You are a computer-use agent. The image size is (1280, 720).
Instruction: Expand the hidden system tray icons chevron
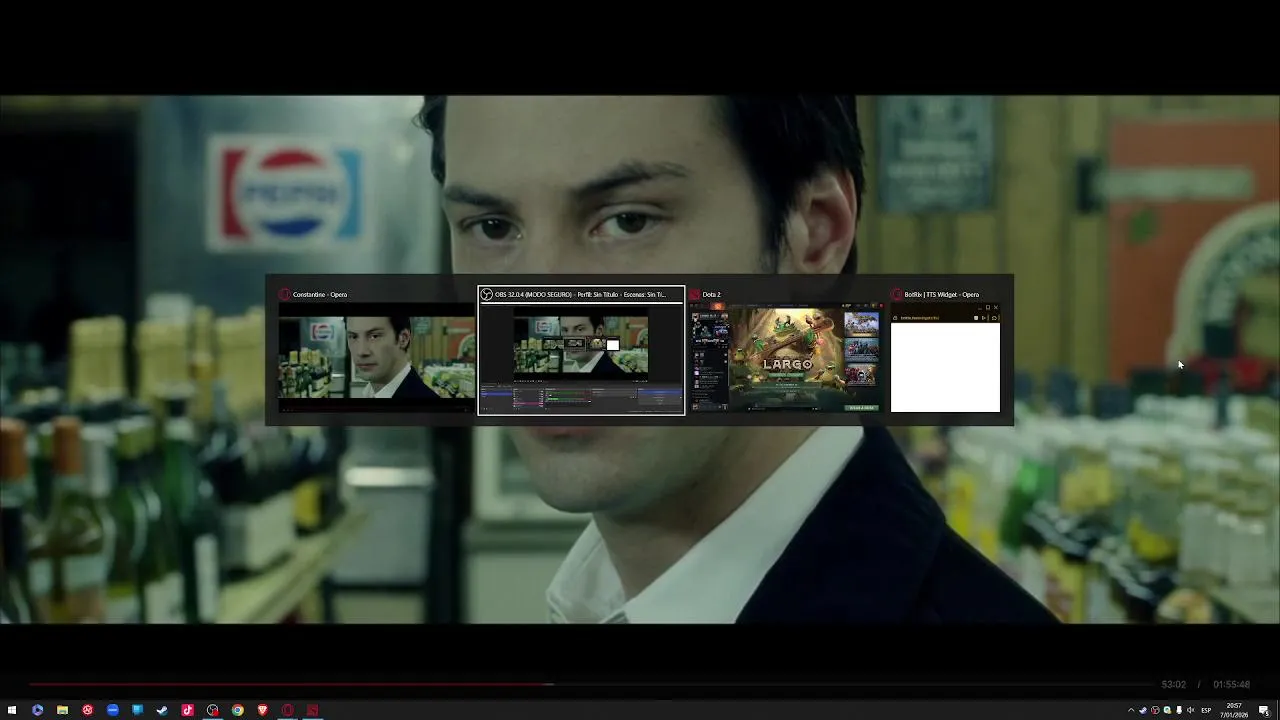click(x=1131, y=710)
